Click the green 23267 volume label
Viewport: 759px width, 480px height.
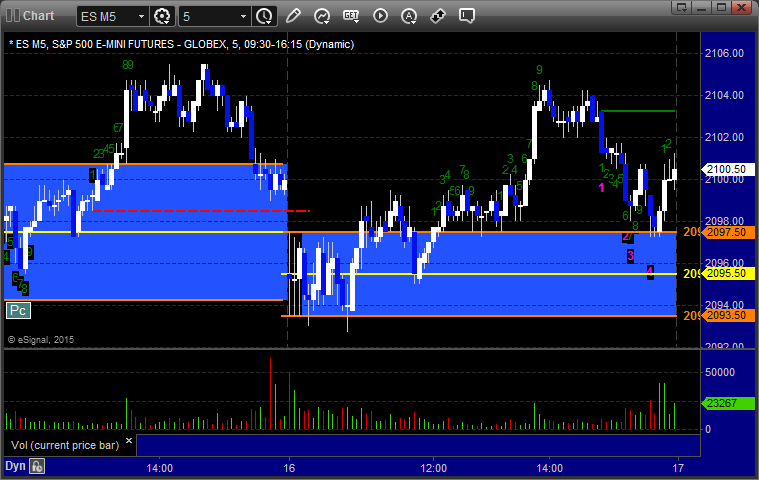[x=728, y=403]
